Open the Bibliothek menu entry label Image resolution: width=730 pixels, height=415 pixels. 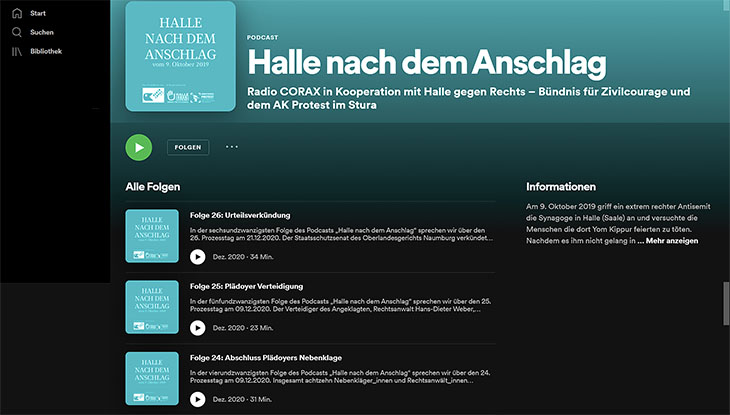click(x=46, y=51)
